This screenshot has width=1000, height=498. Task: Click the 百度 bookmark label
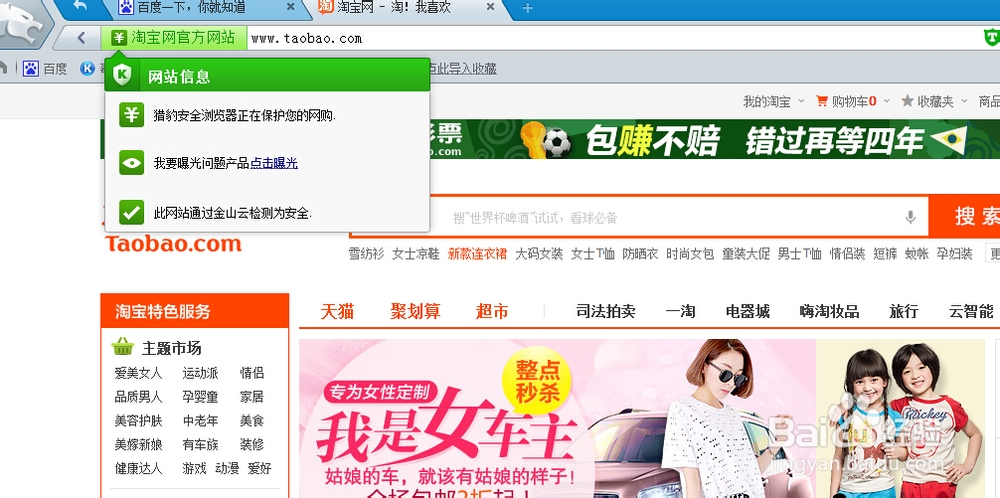point(55,68)
